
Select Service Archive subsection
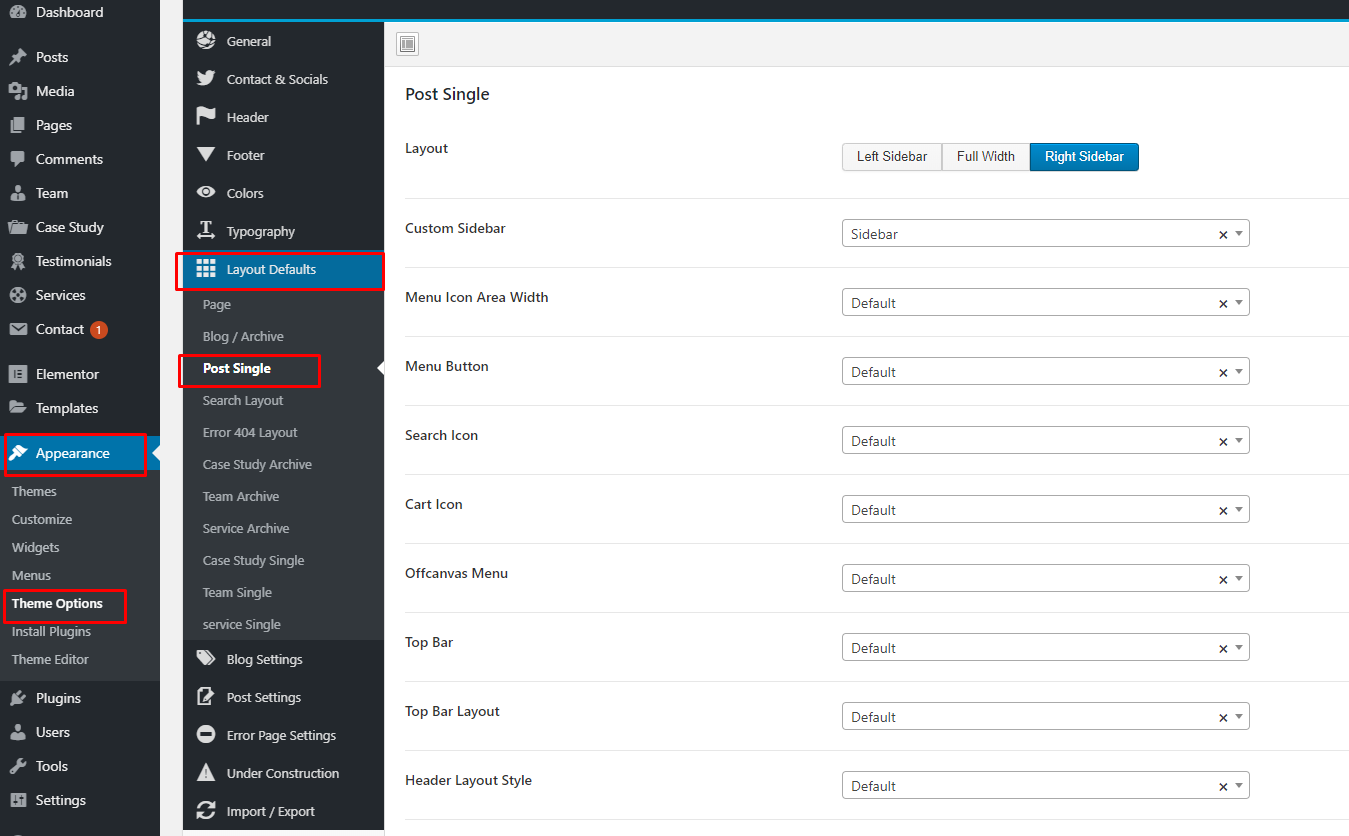pos(246,528)
